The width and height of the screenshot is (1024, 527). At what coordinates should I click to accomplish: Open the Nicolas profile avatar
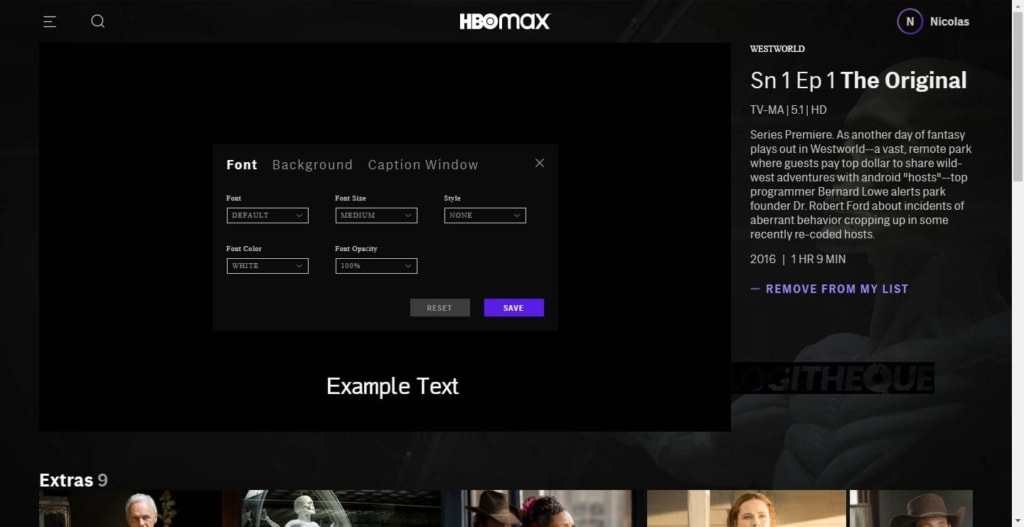click(910, 22)
